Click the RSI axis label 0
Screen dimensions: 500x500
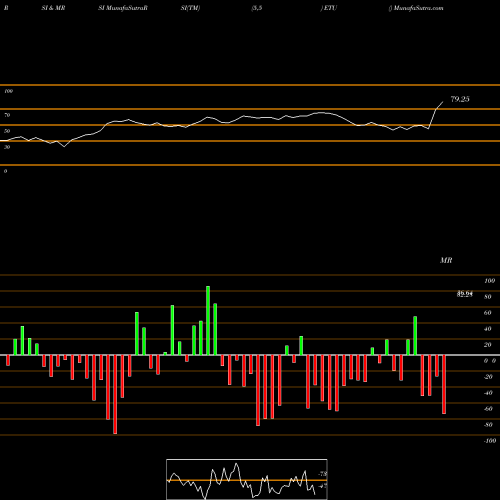click(5, 171)
